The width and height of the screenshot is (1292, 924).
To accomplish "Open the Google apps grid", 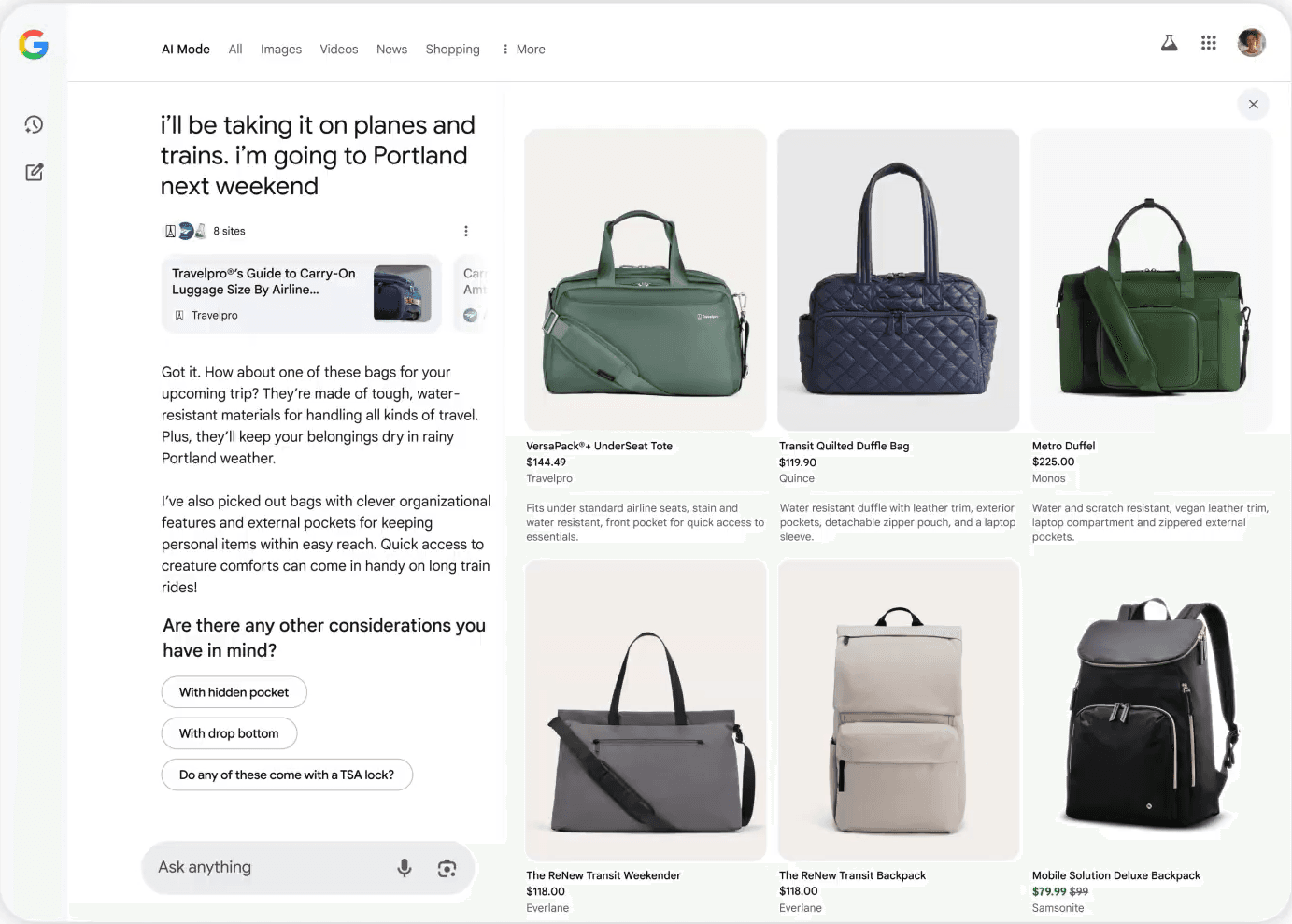I will (1208, 43).
